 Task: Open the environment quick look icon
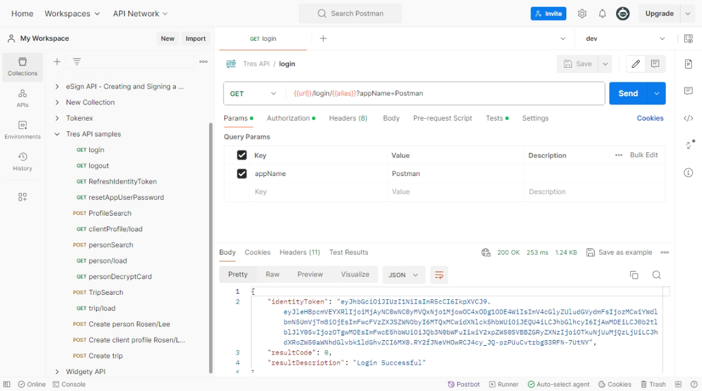[688, 39]
